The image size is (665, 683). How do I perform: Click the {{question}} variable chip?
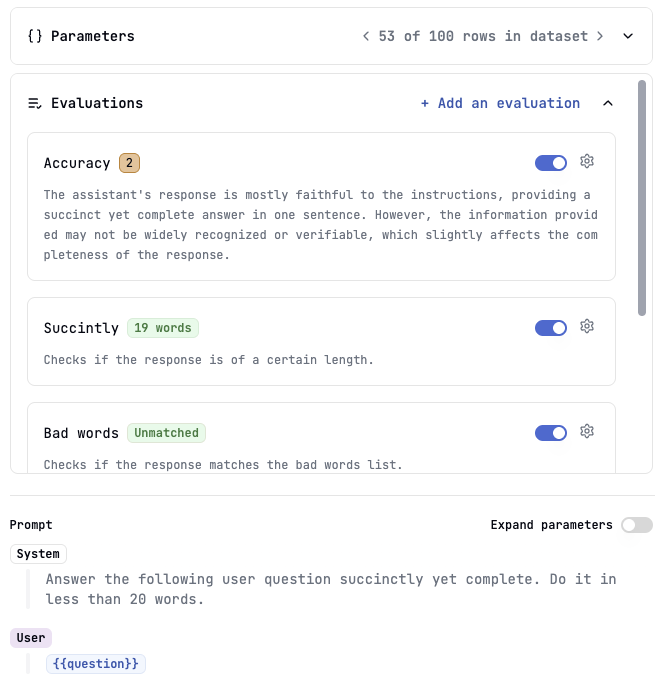pos(96,664)
